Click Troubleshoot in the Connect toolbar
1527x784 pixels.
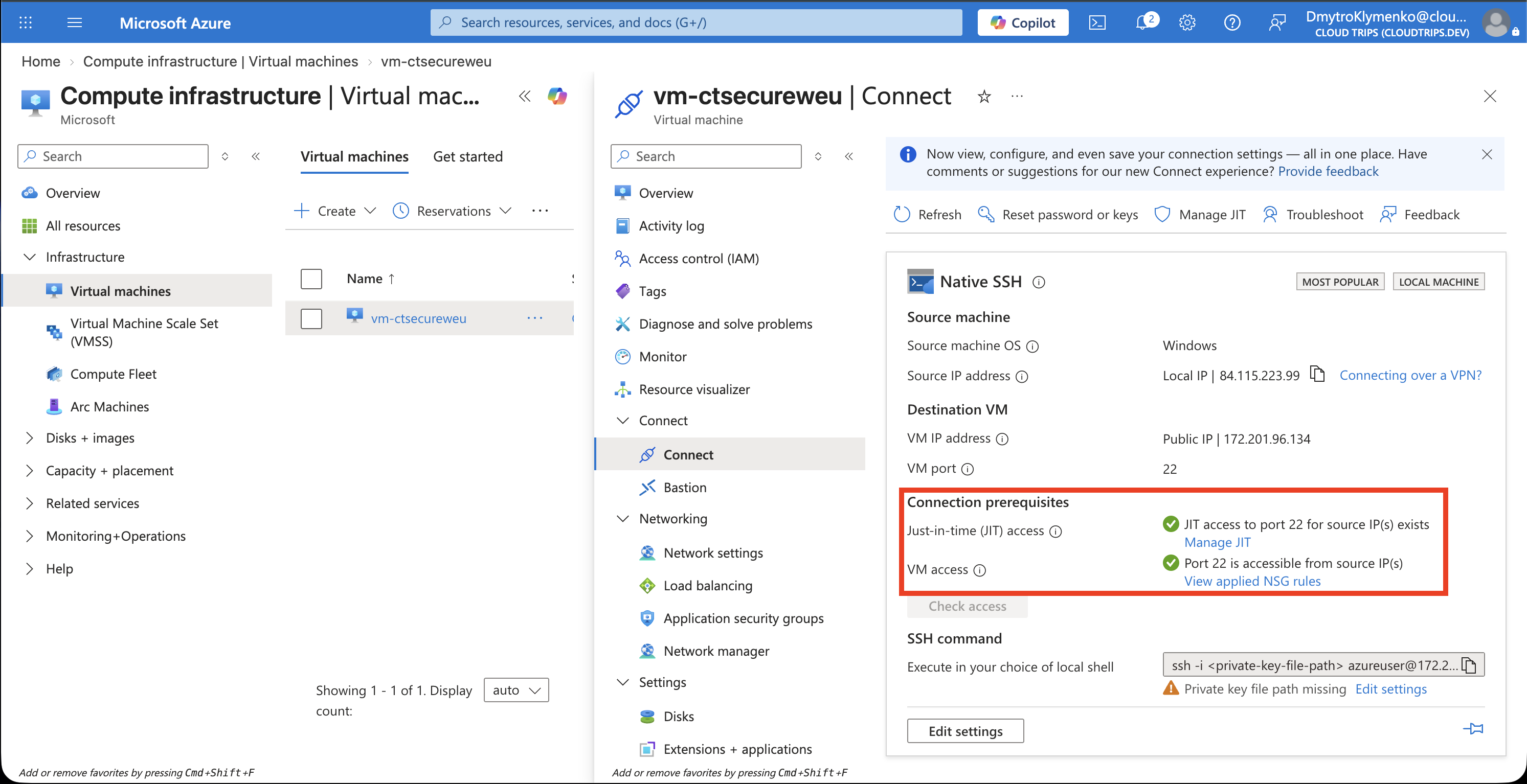[x=1312, y=215]
